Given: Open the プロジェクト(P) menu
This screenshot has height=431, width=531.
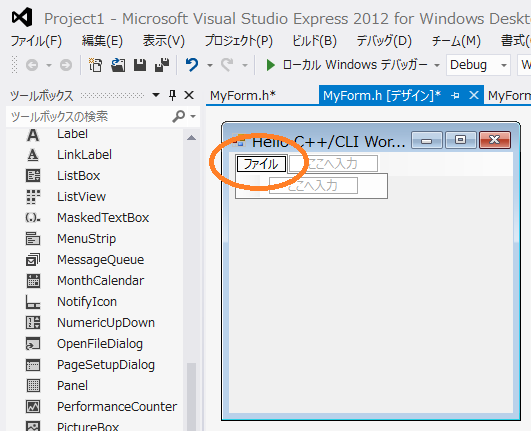Looking at the screenshot, I should (x=239, y=41).
